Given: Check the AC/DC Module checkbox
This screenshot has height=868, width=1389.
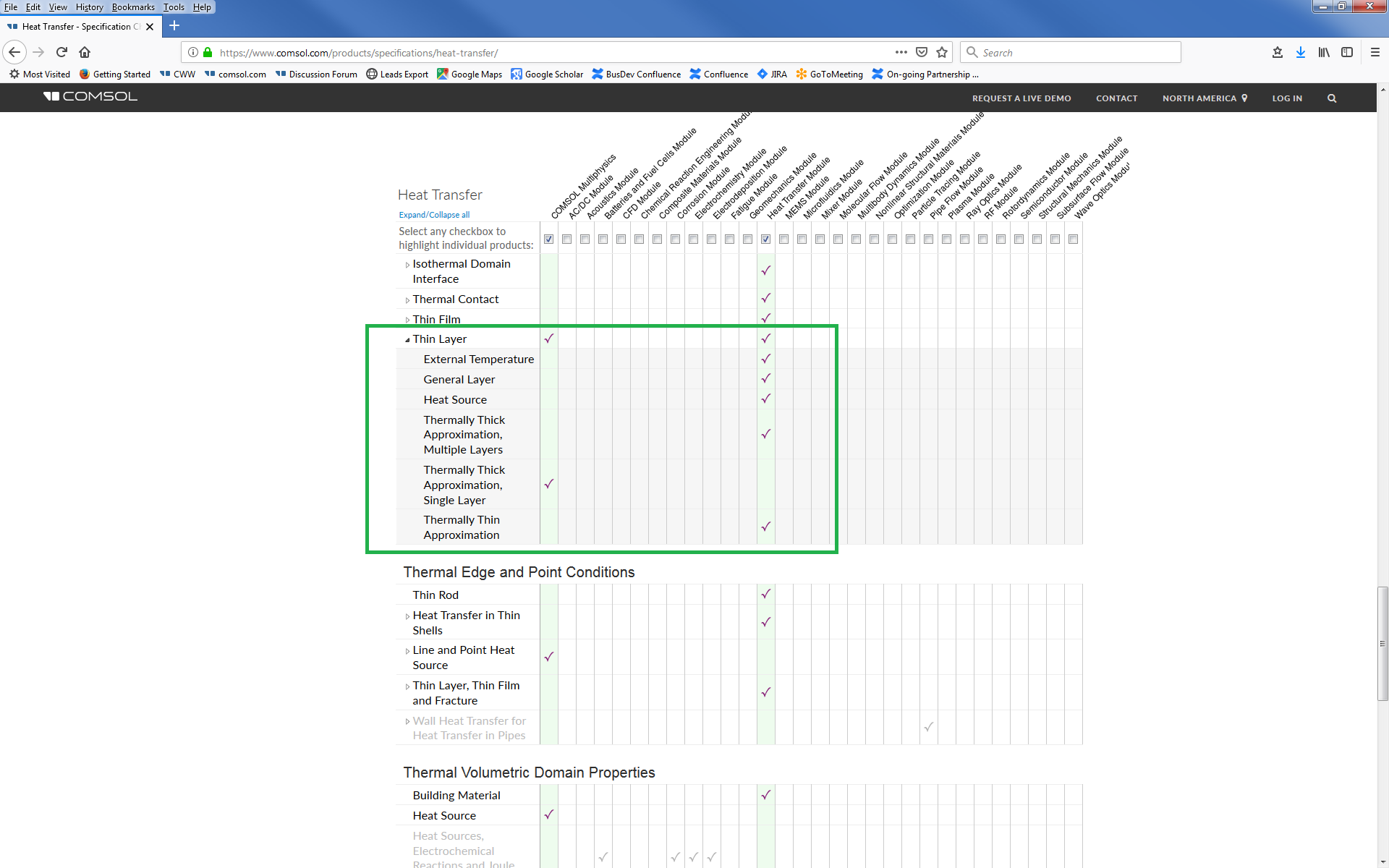Looking at the screenshot, I should click(x=567, y=239).
